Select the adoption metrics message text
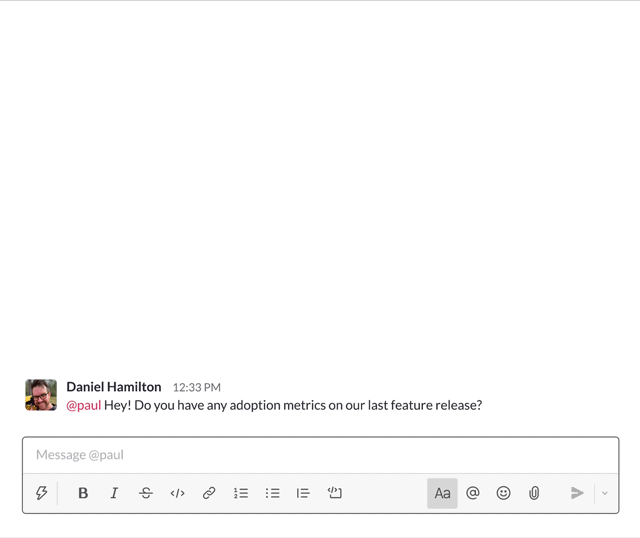The width and height of the screenshot is (640, 538). [293, 405]
